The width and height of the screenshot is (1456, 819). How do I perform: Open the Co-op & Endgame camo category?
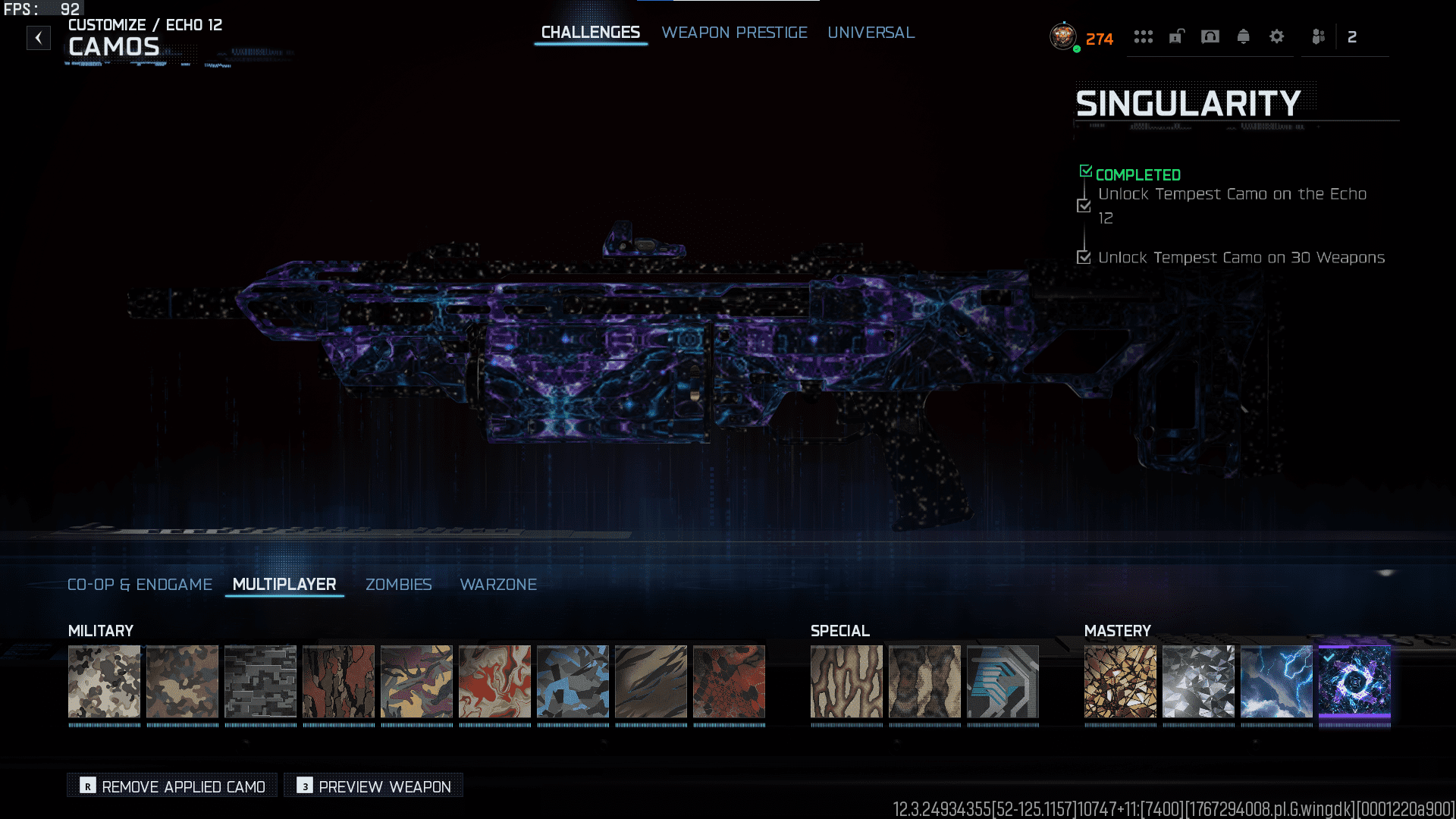tap(140, 585)
